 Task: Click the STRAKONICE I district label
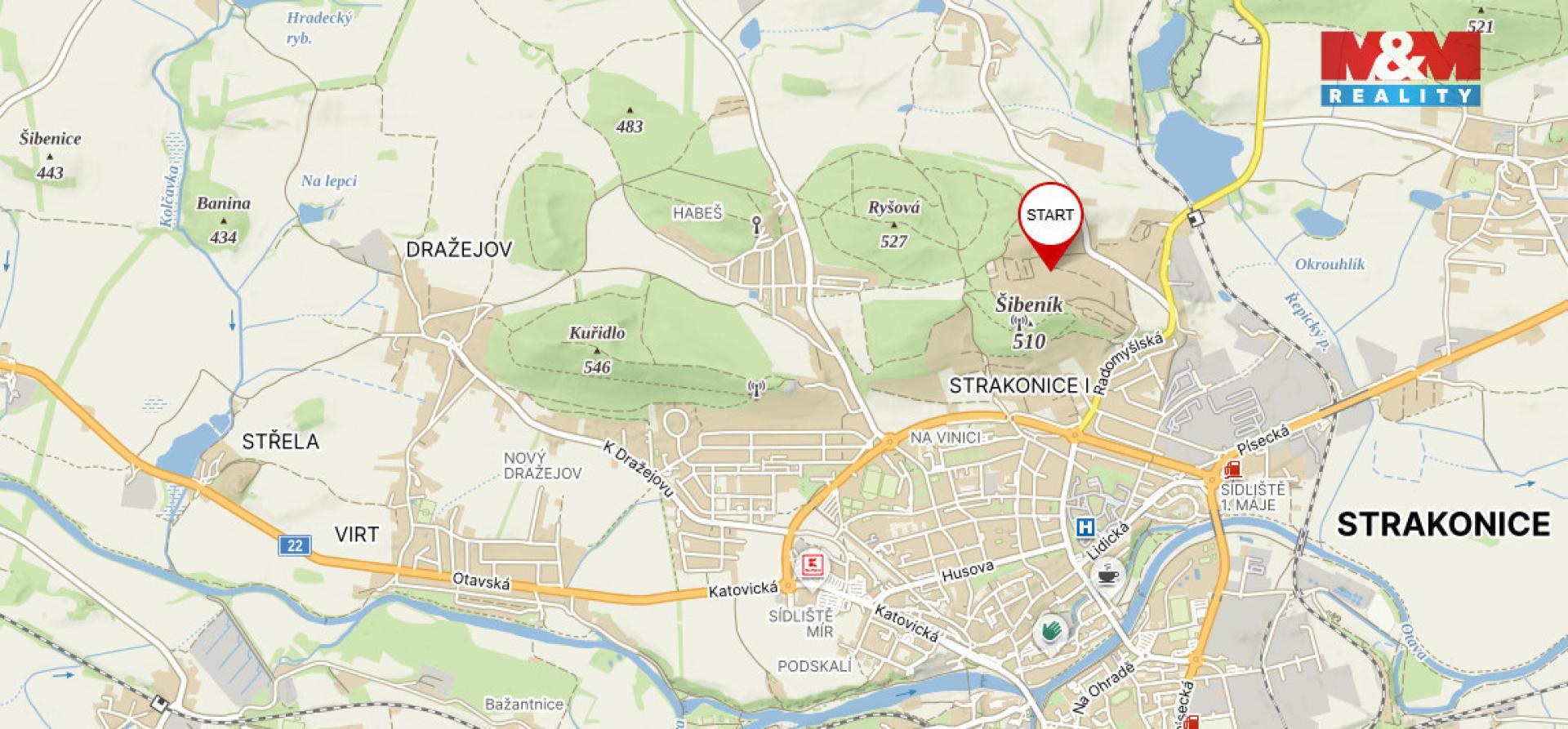pyautogui.click(x=1020, y=385)
